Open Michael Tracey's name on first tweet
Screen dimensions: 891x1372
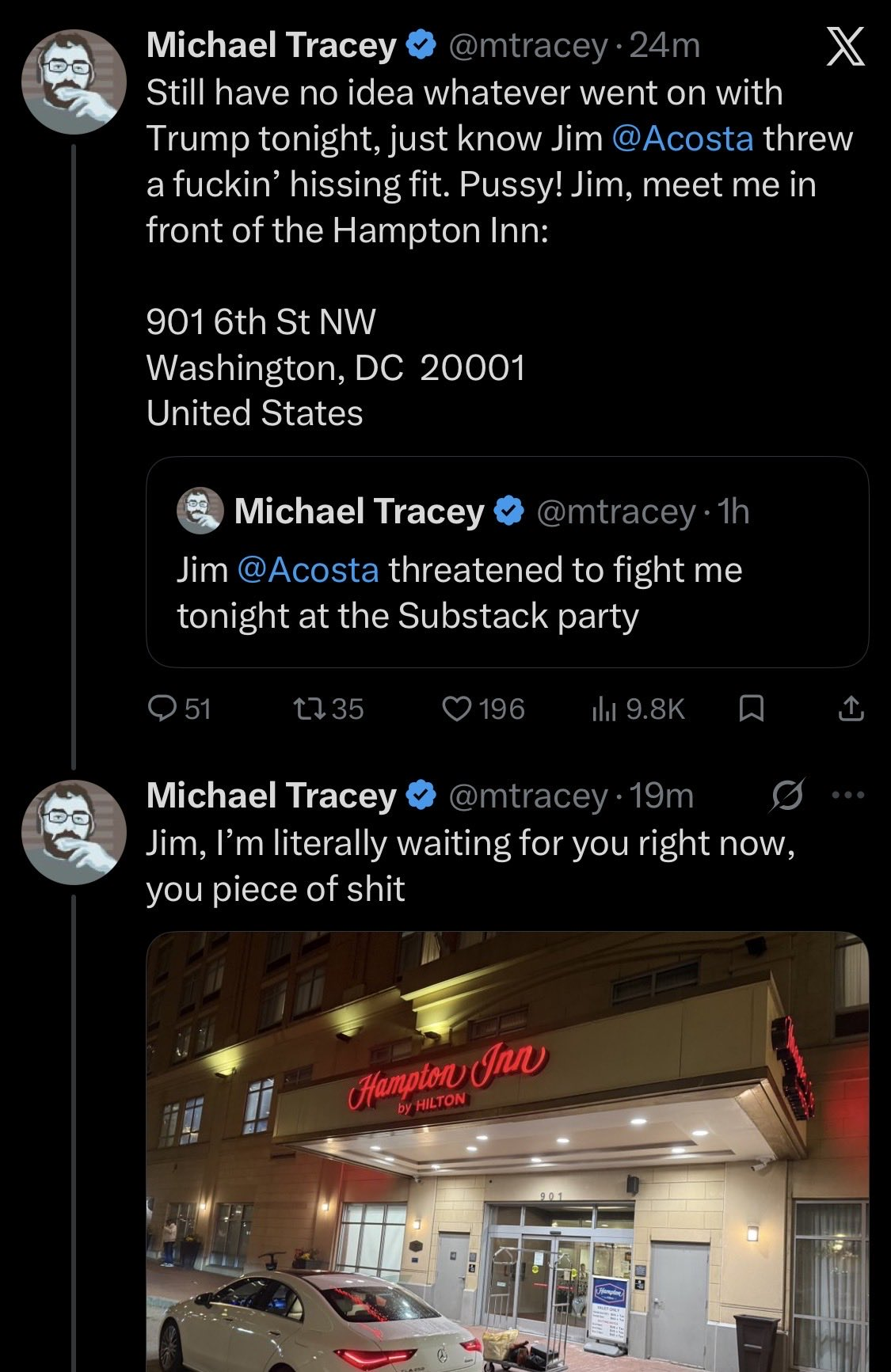[272, 46]
